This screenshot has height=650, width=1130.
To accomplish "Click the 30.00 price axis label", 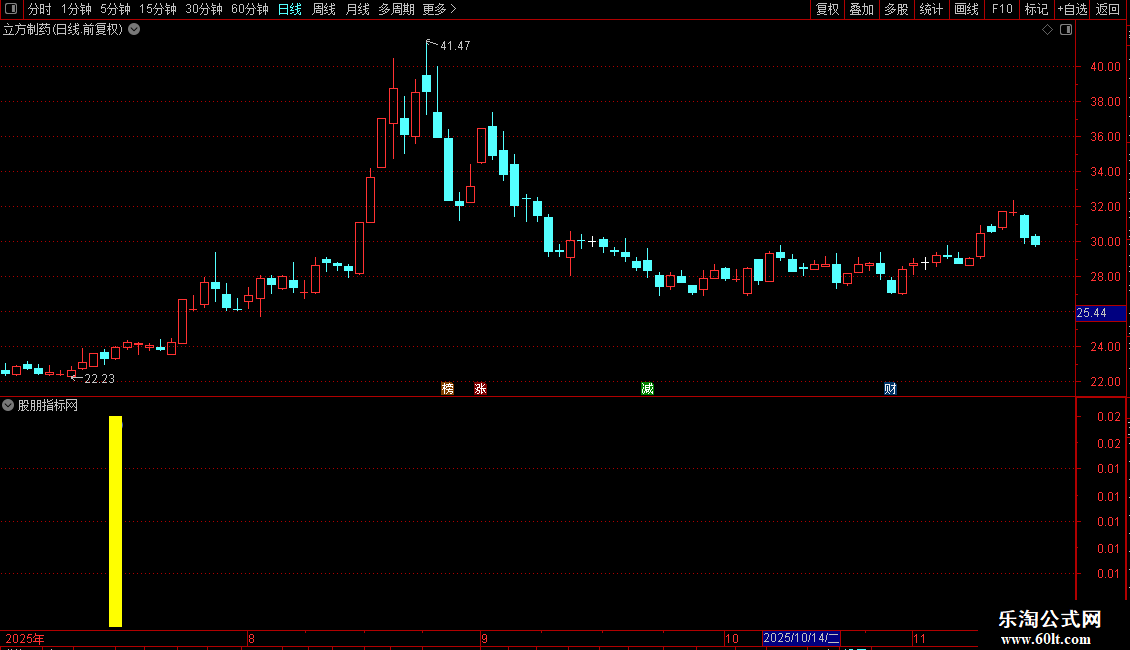I will tap(1105, 241).
